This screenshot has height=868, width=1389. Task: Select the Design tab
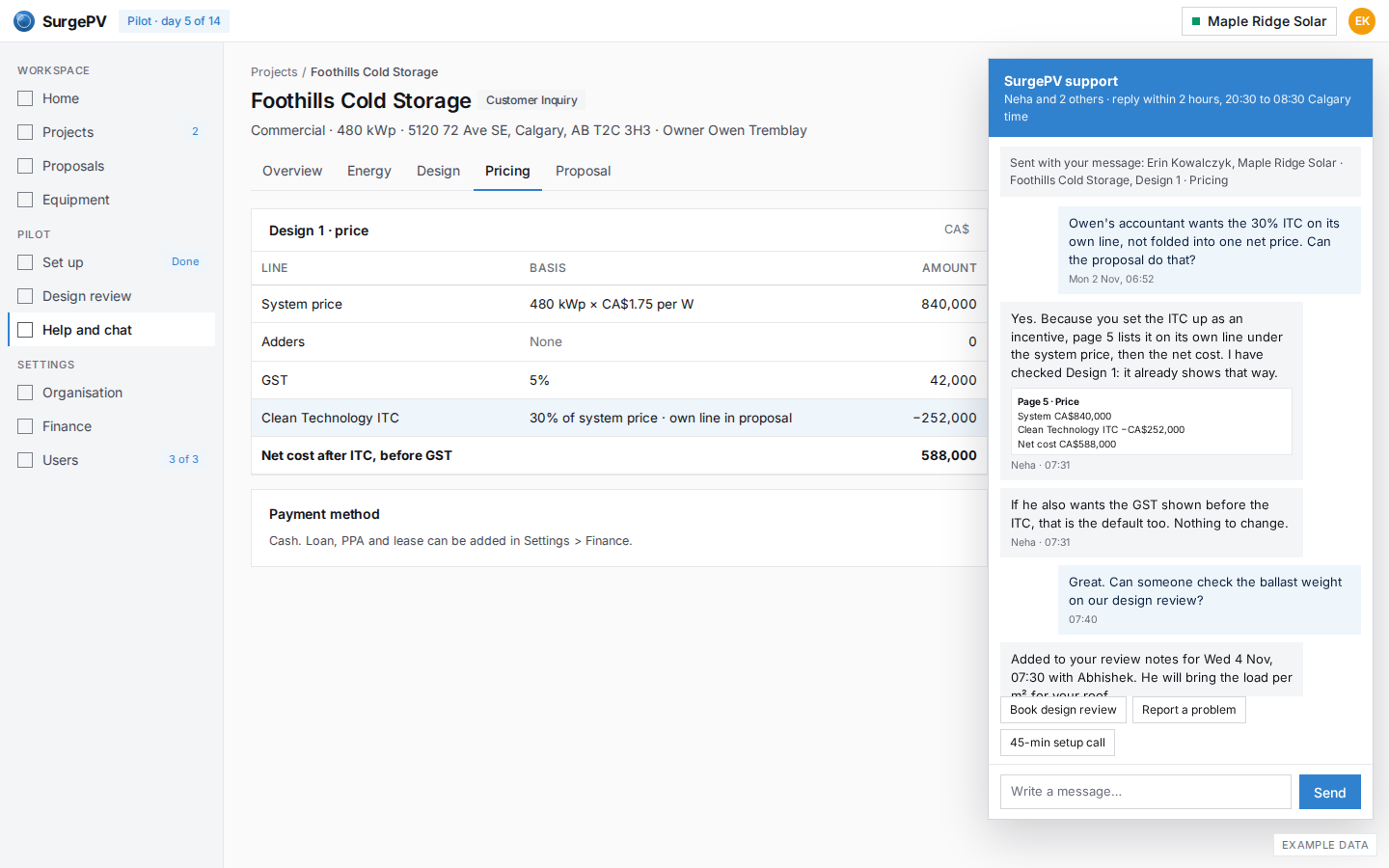[438, 171]
